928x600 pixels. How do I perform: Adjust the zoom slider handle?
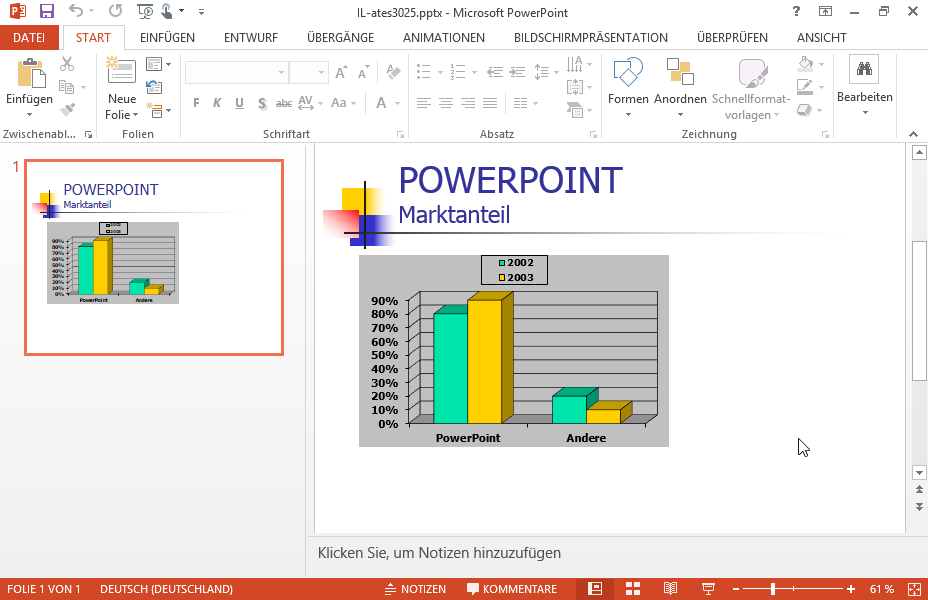773,589
